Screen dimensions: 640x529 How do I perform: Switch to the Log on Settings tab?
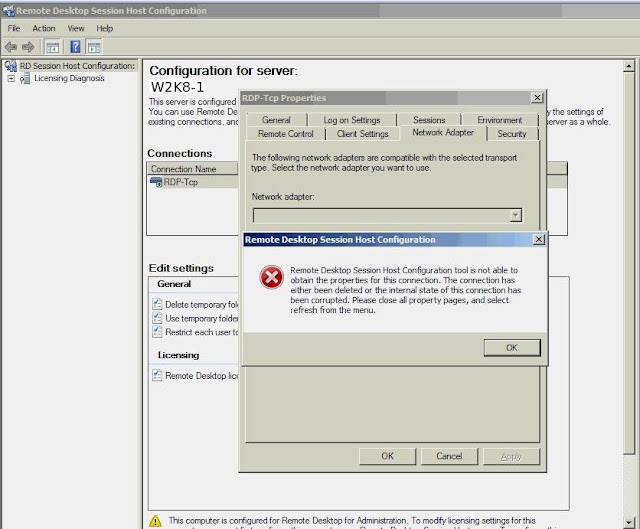(352, 120)
